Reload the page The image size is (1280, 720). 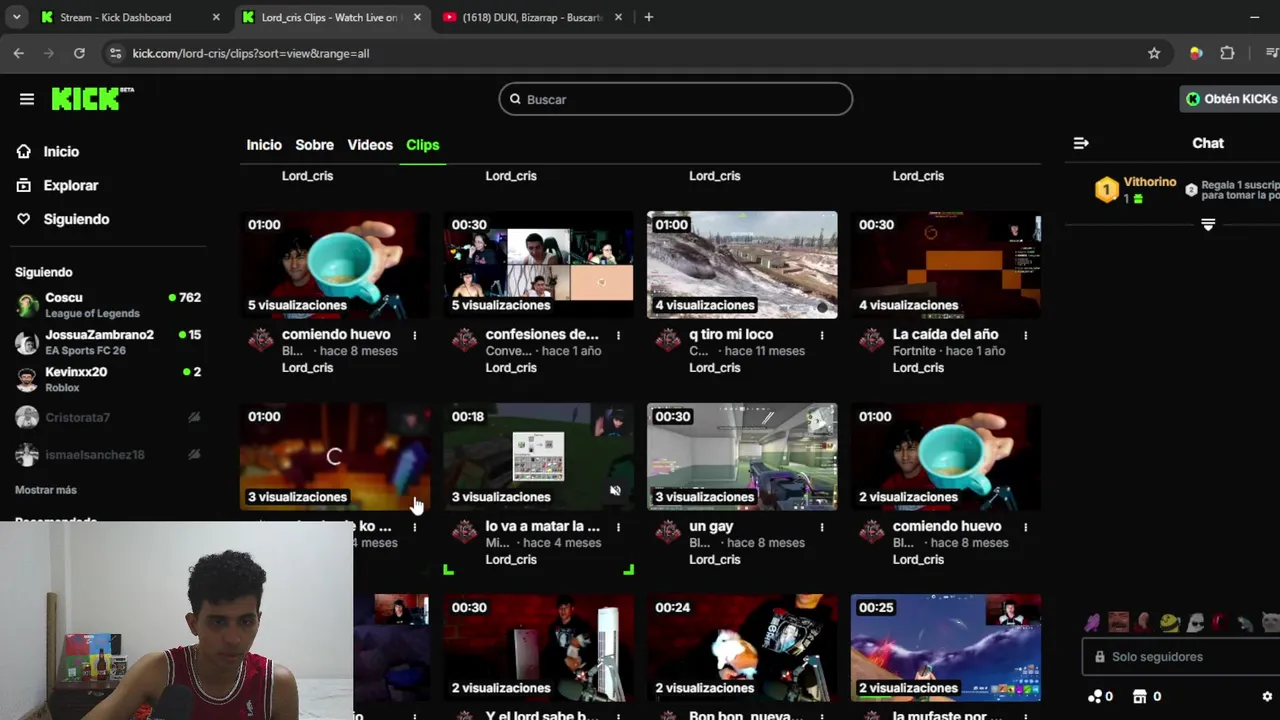tap(79, 53)
